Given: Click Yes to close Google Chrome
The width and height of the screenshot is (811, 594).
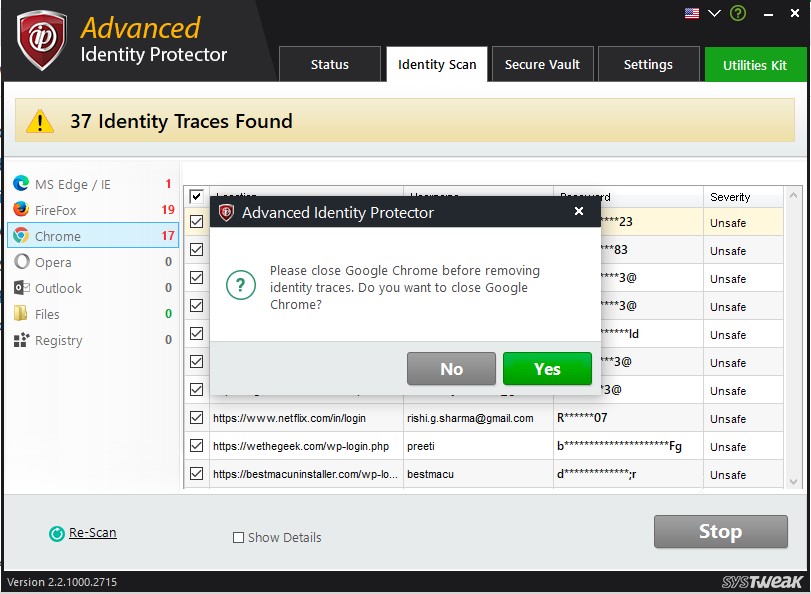Looking at the screenshot, I should (x=547, y=368).
